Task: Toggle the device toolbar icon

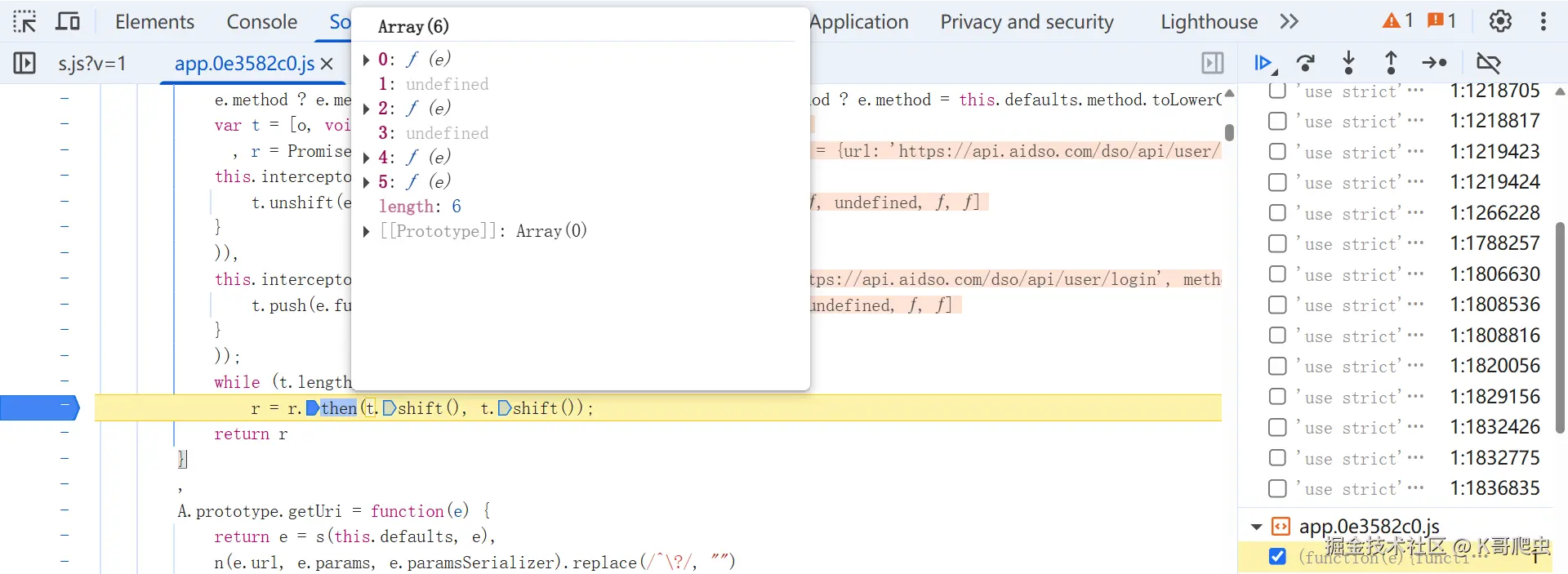Action: pyautogui.click(x=68, y=21)
